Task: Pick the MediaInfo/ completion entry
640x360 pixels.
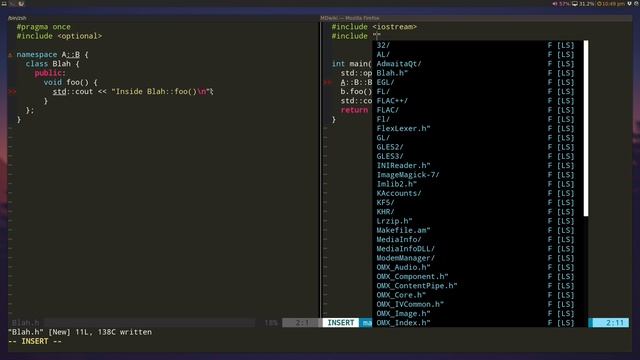Action: pyautogui.click(x=478, y=240)
